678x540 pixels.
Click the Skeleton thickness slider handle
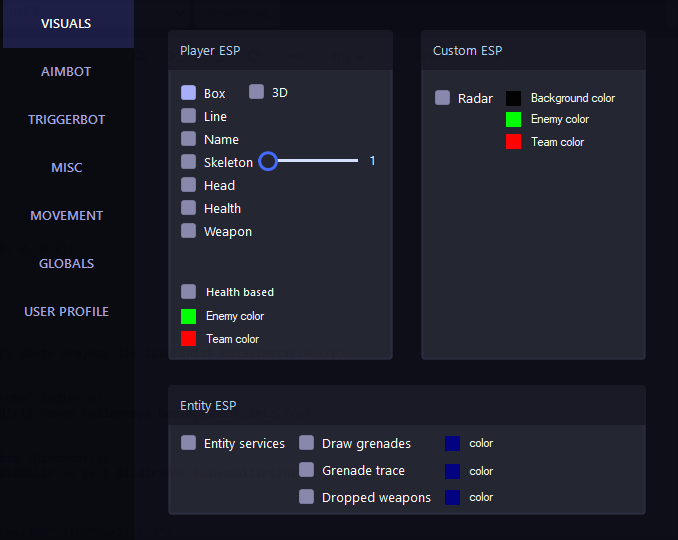click(x=267, y=160)
